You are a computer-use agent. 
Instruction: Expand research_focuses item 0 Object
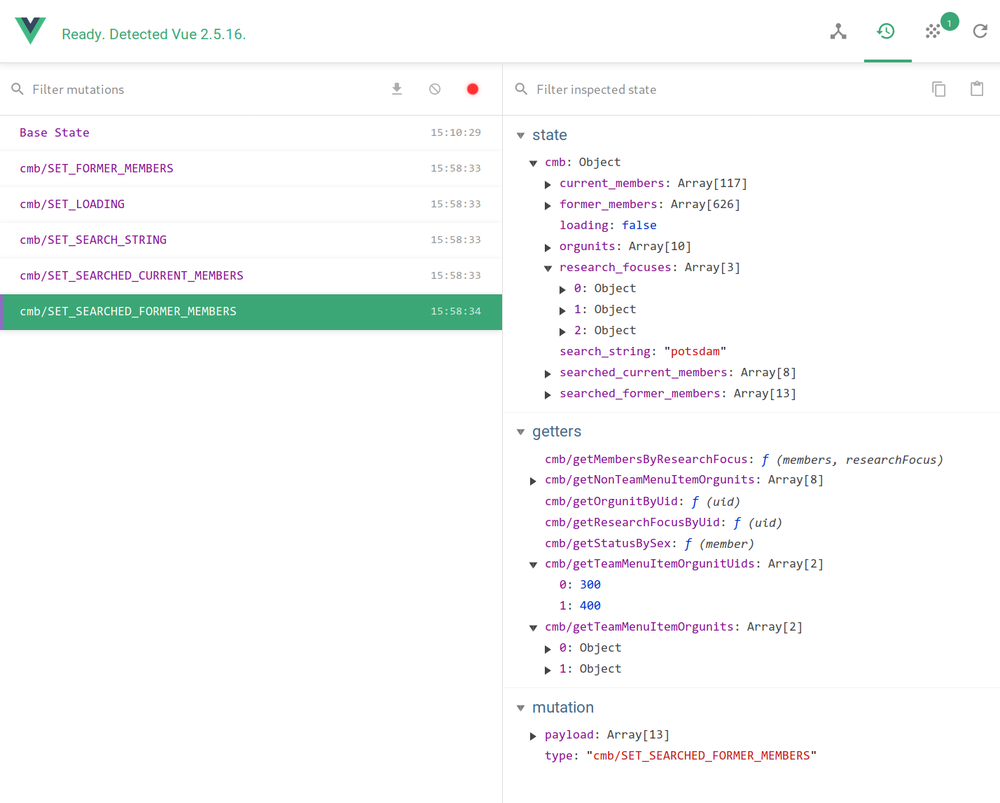tap(562, 290)
